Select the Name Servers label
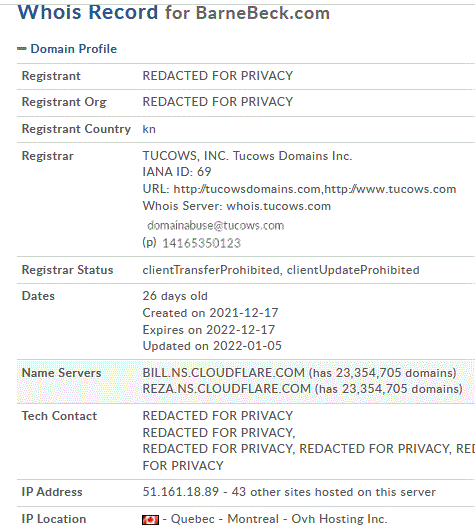475x528 pixels. (x=61, y=373)
